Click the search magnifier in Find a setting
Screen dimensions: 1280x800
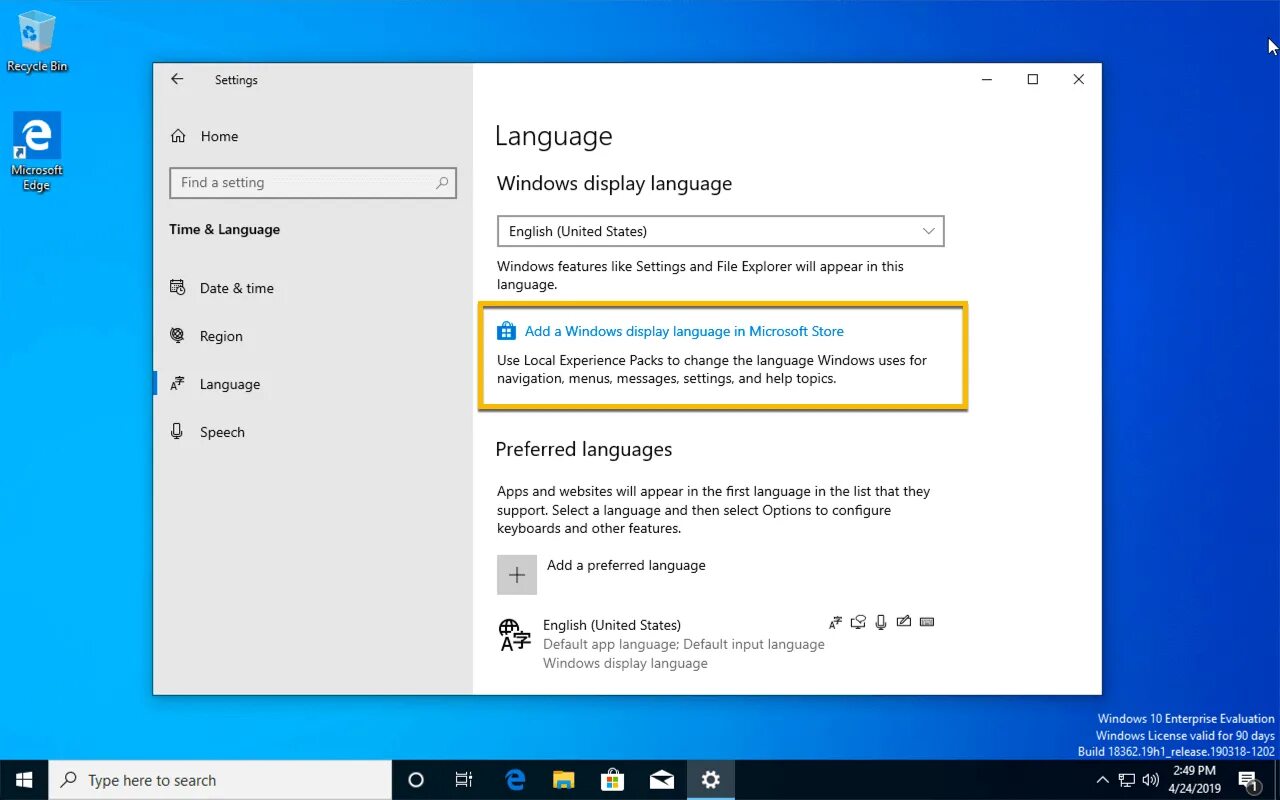click(442, 183)
